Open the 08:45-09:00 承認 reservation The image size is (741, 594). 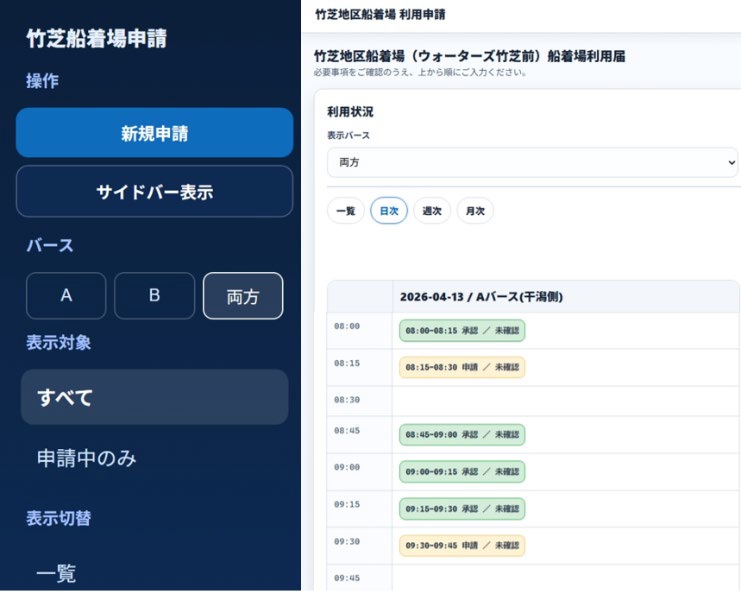coord(462,435)
